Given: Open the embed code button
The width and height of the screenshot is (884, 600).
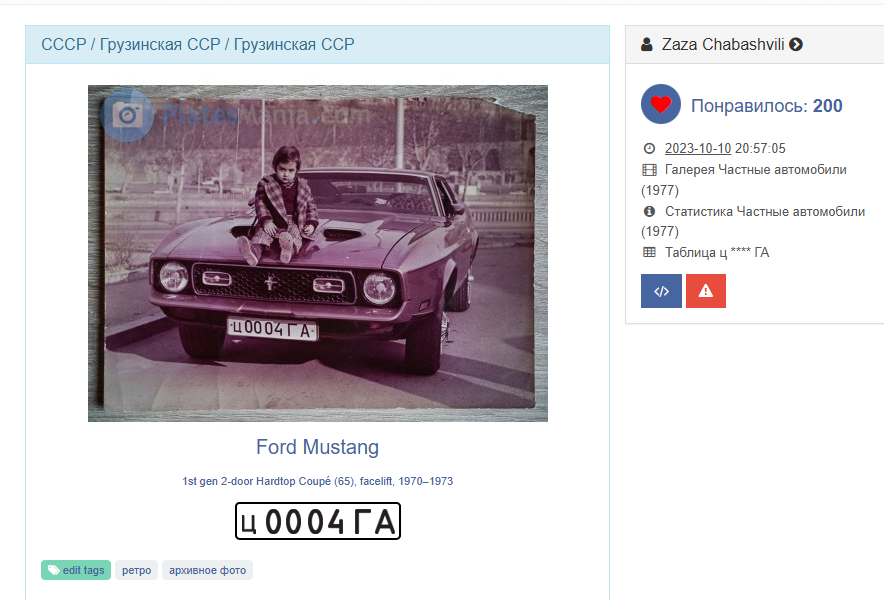Looking at the screenshot, I should tap(661, 291).
